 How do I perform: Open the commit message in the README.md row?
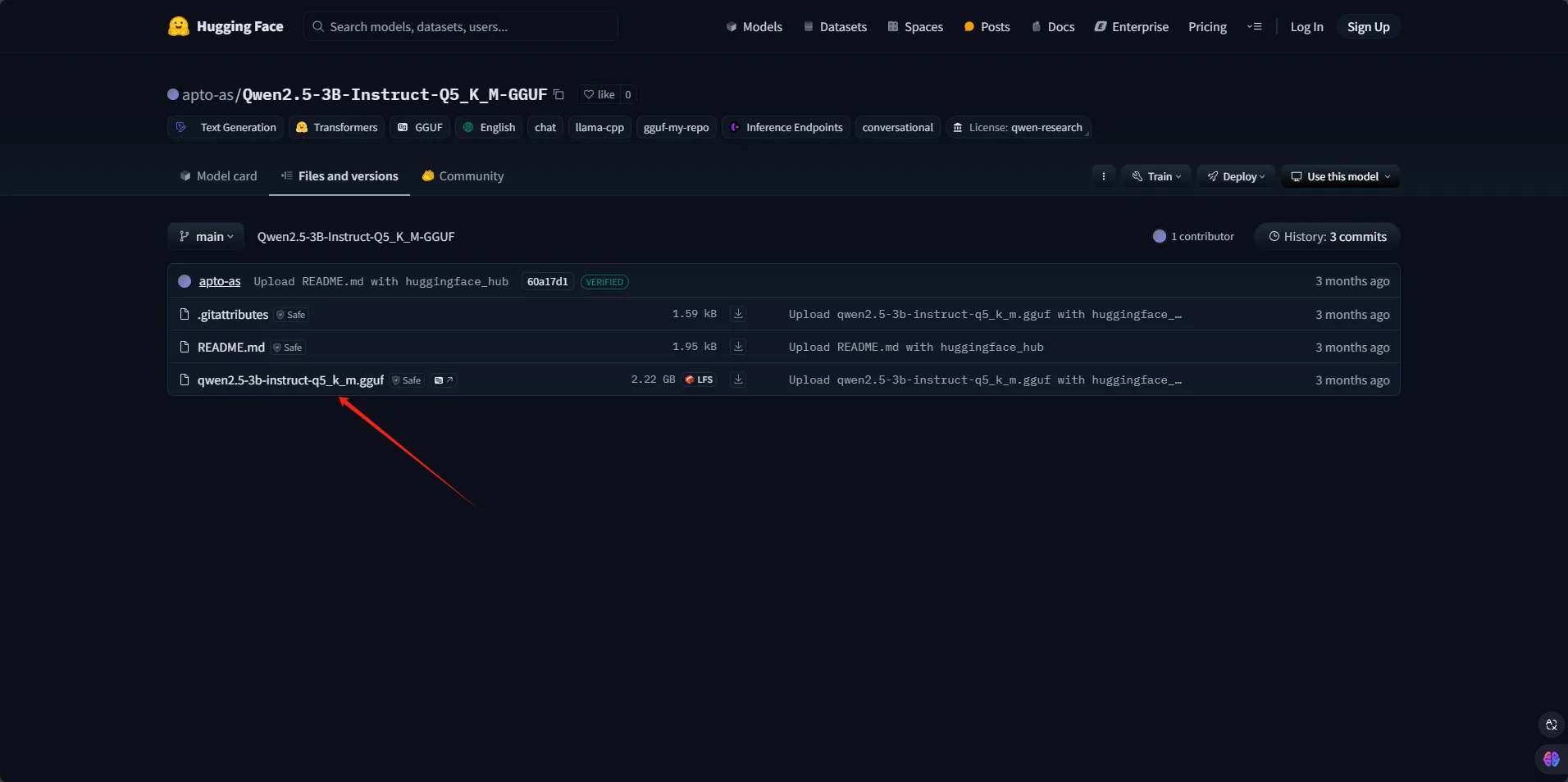pyautogui.click(x=916, y=347)
